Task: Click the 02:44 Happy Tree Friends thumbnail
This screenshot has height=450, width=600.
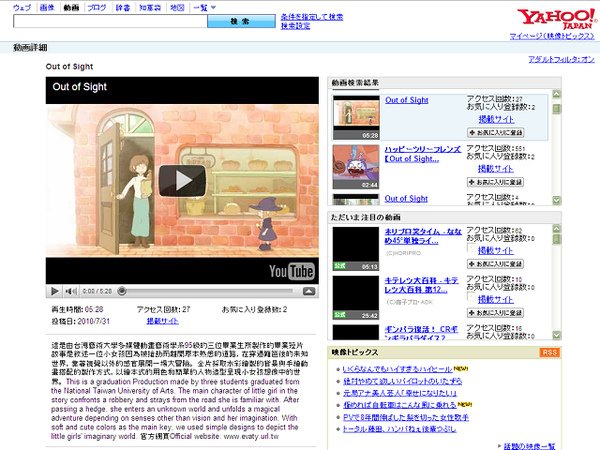Action: [x=356, y=167]
